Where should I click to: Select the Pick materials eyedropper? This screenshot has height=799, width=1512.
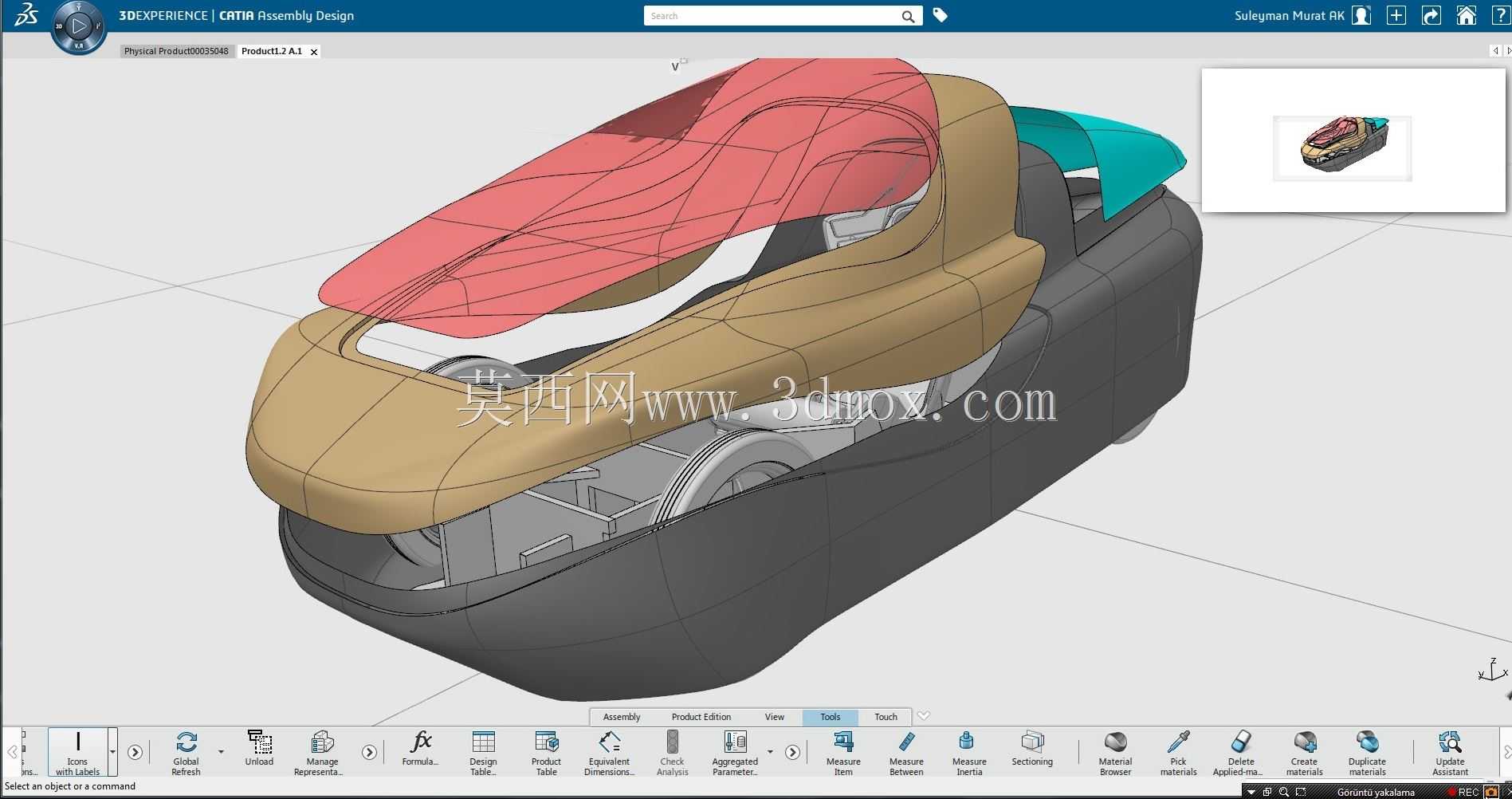pyautogui.click(x=1178, y=752)
